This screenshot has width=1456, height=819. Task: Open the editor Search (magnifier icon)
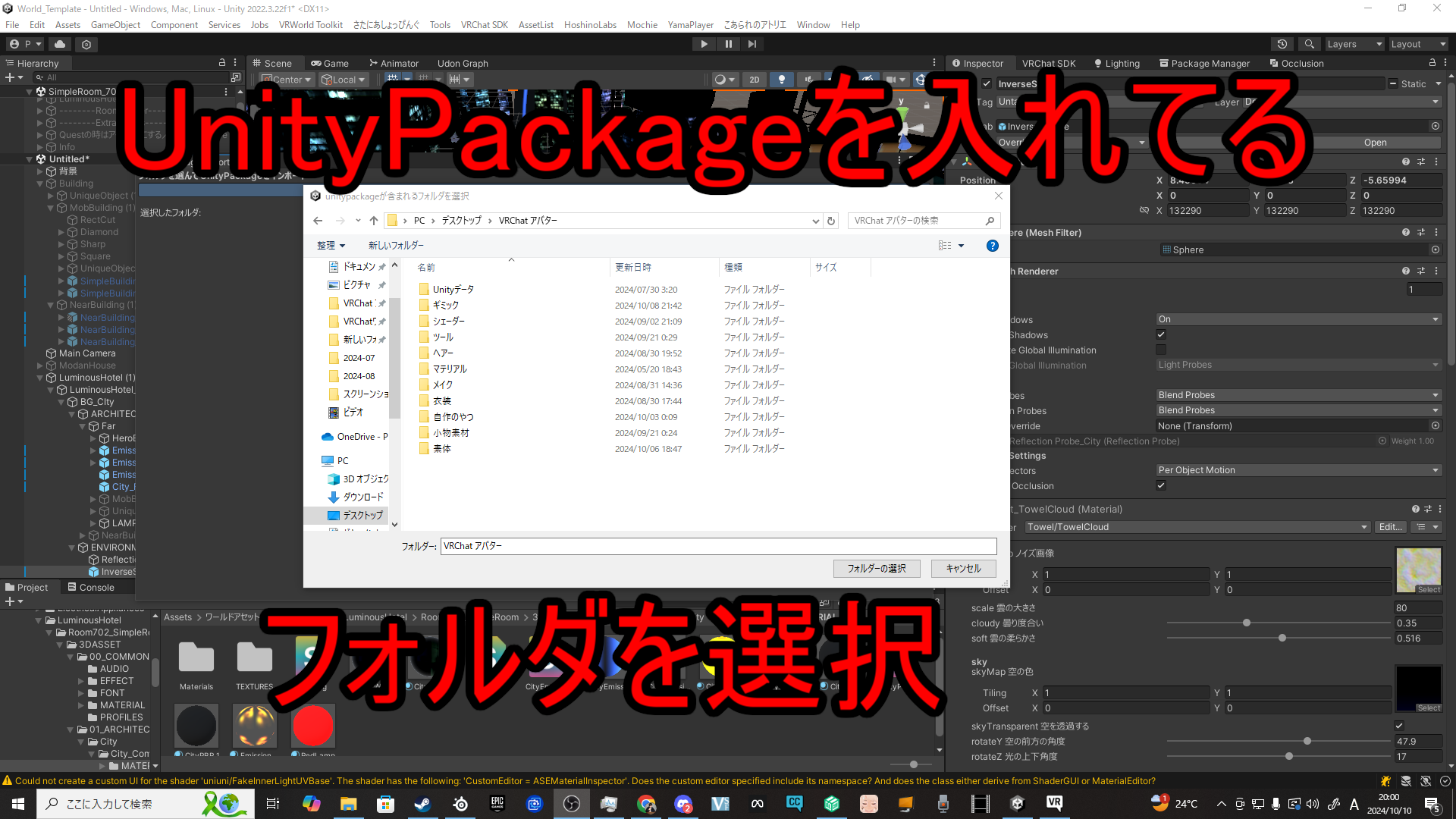1309,43
